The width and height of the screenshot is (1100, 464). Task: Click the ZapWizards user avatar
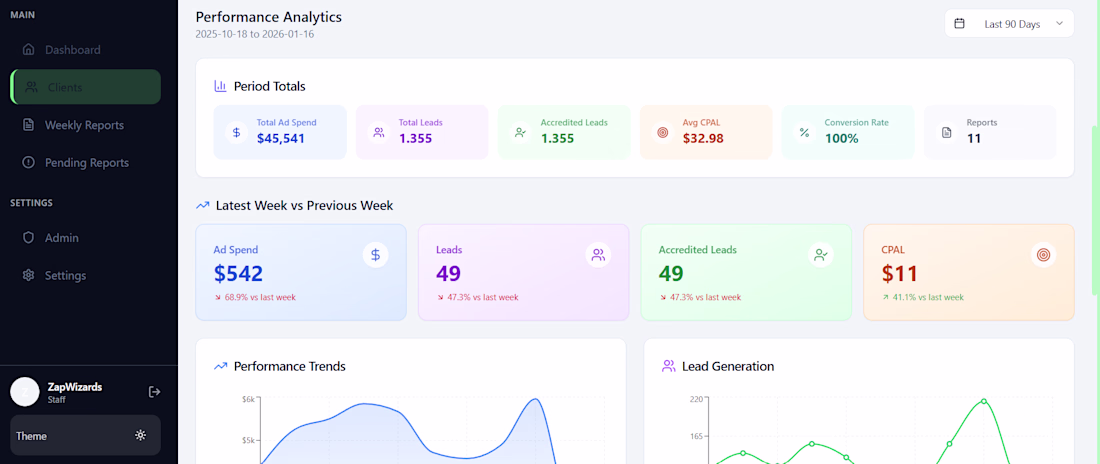tap(25, 392)
